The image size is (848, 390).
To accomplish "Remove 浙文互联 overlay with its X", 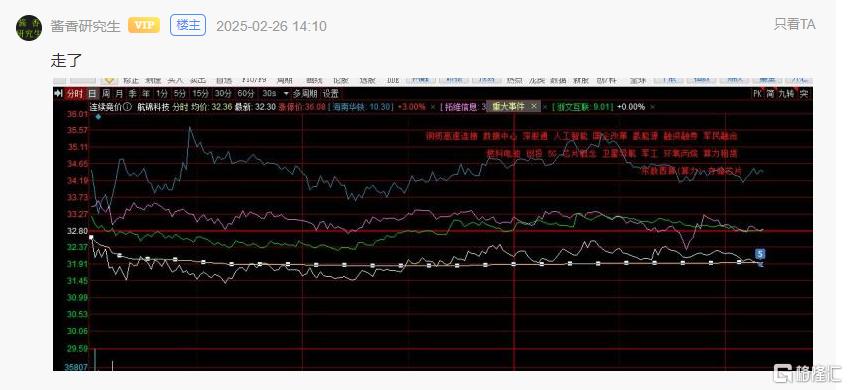I will (x=652, y=107).
